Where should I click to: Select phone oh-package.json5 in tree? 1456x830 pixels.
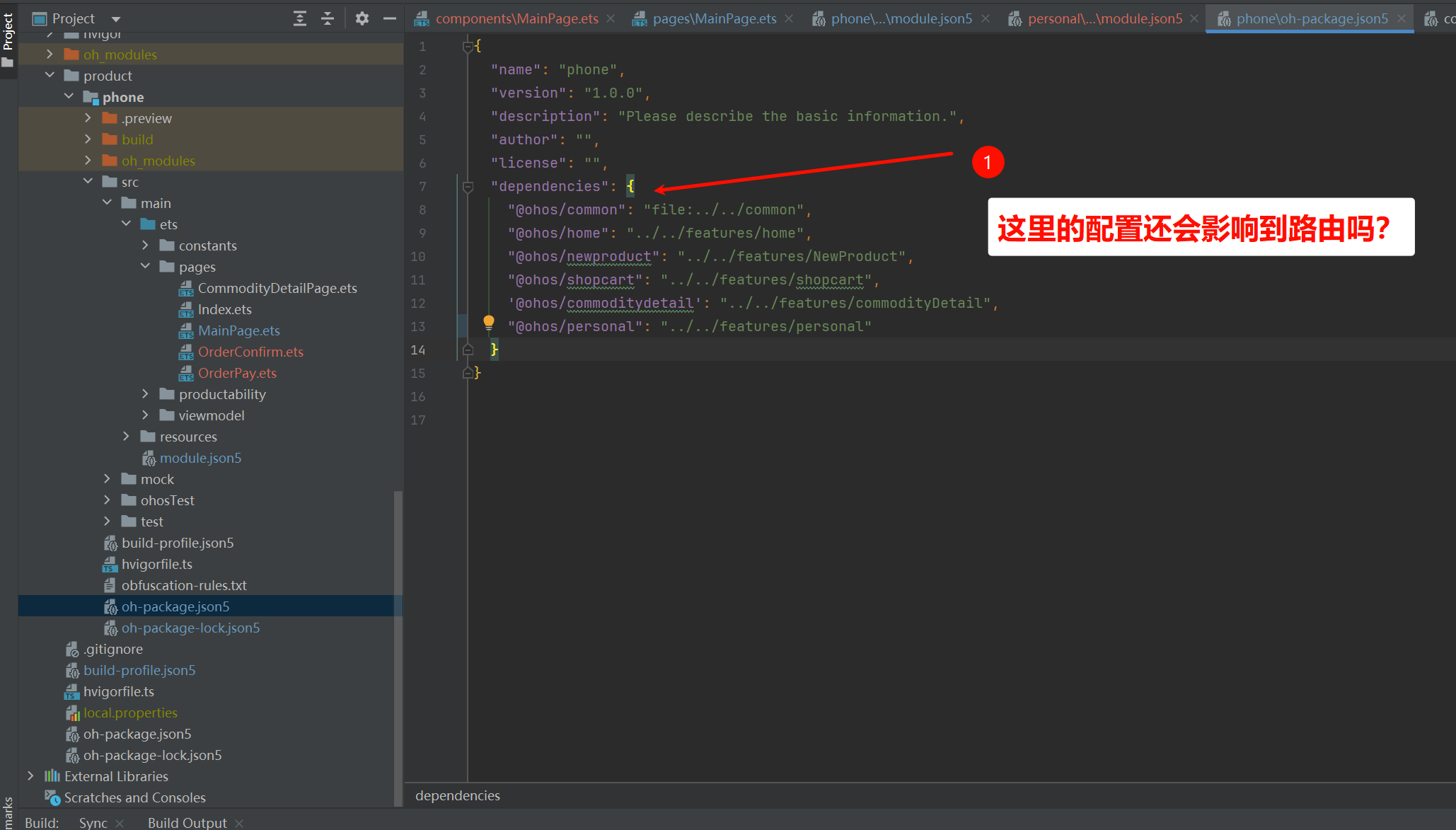(x=175, y=606)
